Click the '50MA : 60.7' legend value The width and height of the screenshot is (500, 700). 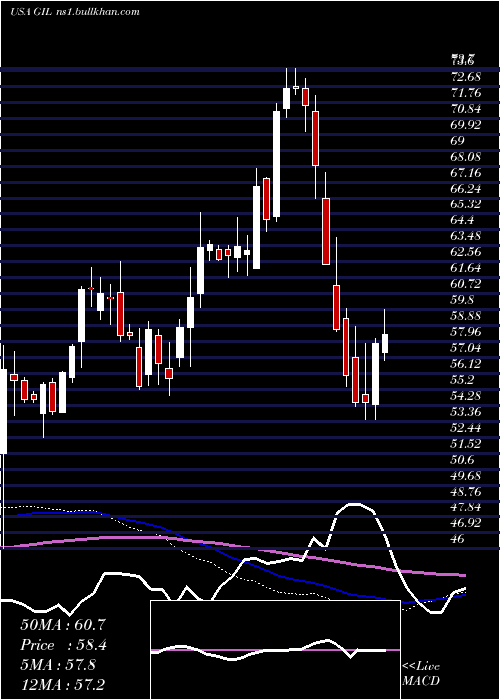click(63, 625)
